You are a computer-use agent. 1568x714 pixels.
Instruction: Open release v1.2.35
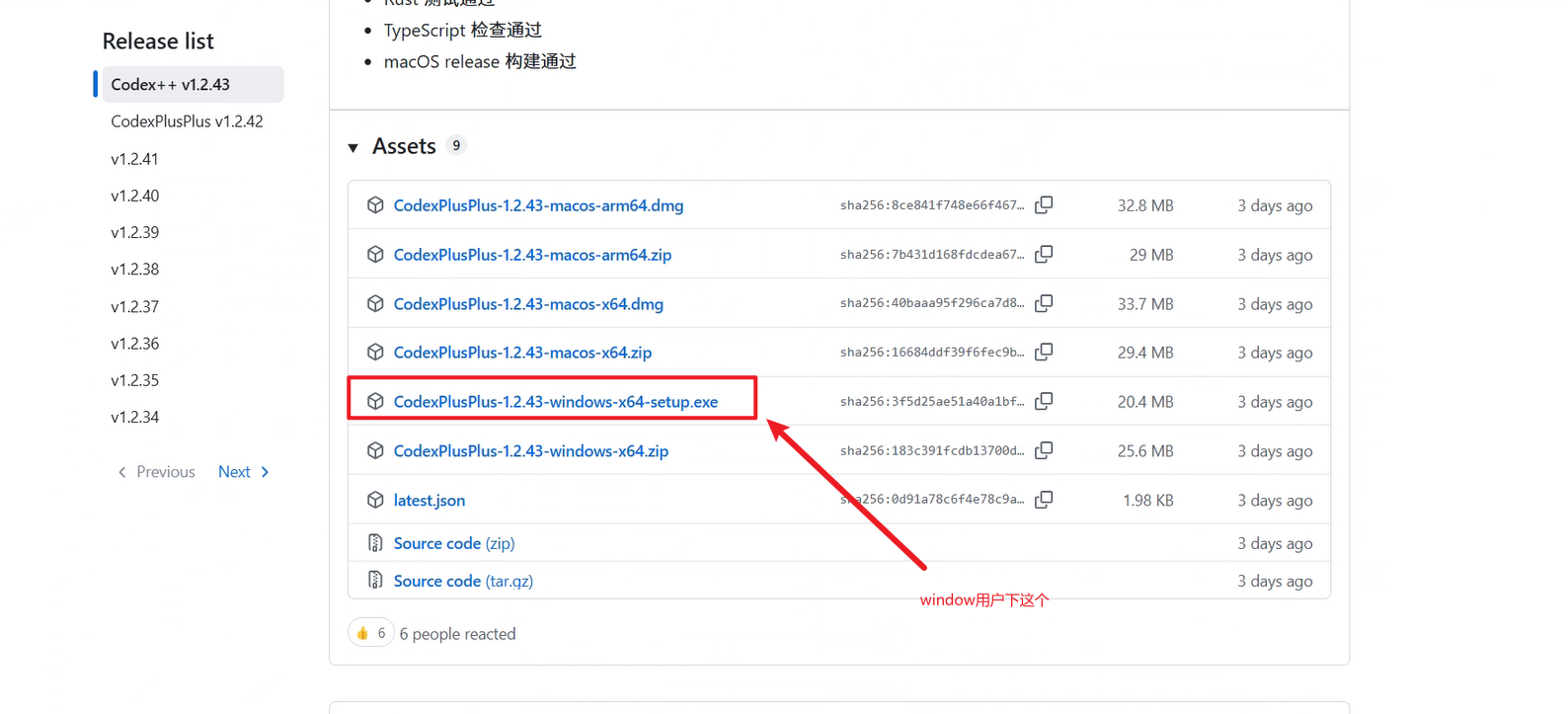pos(134,380)
